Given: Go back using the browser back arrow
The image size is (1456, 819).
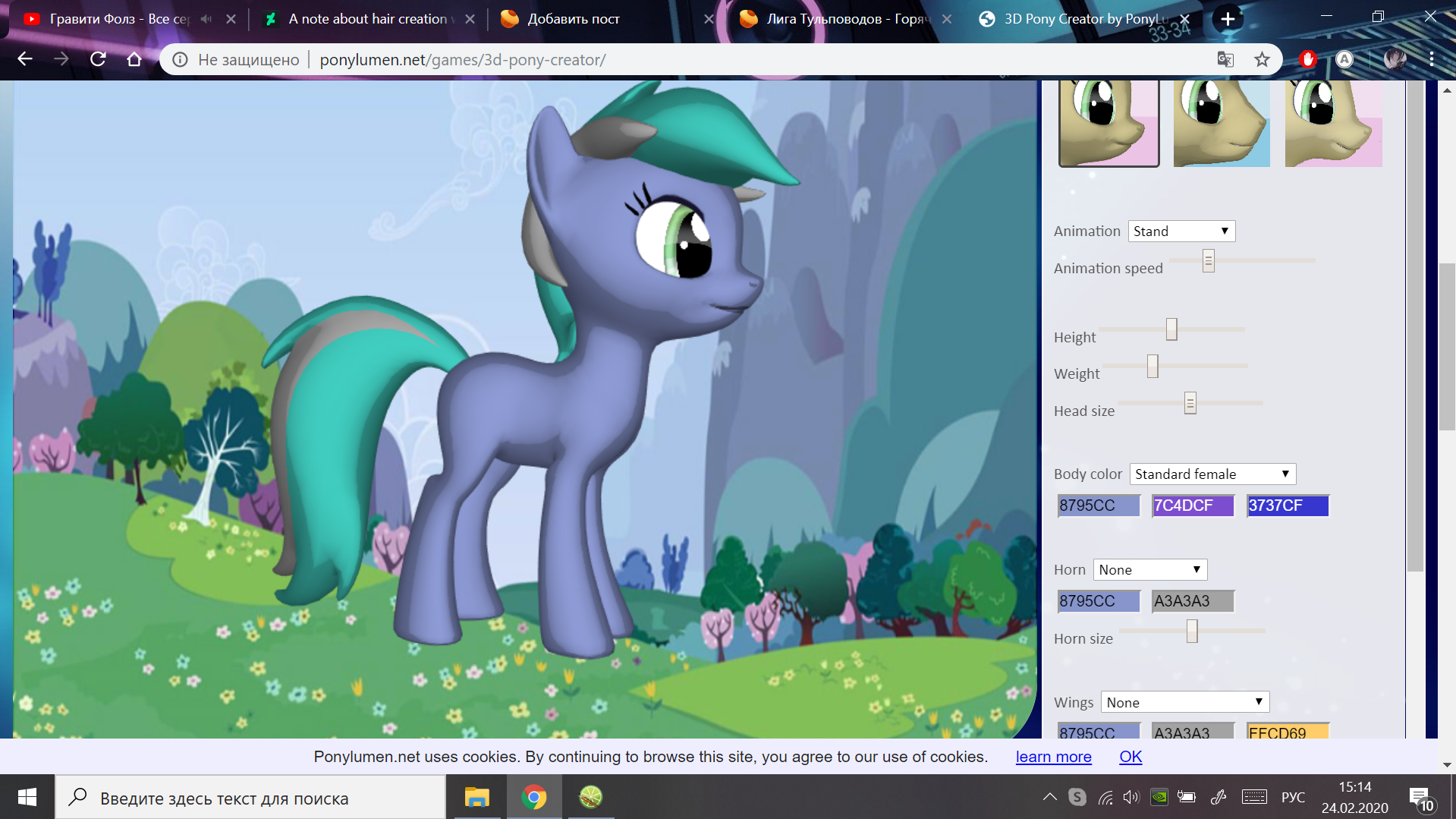Looking at the screenshot, I should pyautogui.click(x=25, y=59).
